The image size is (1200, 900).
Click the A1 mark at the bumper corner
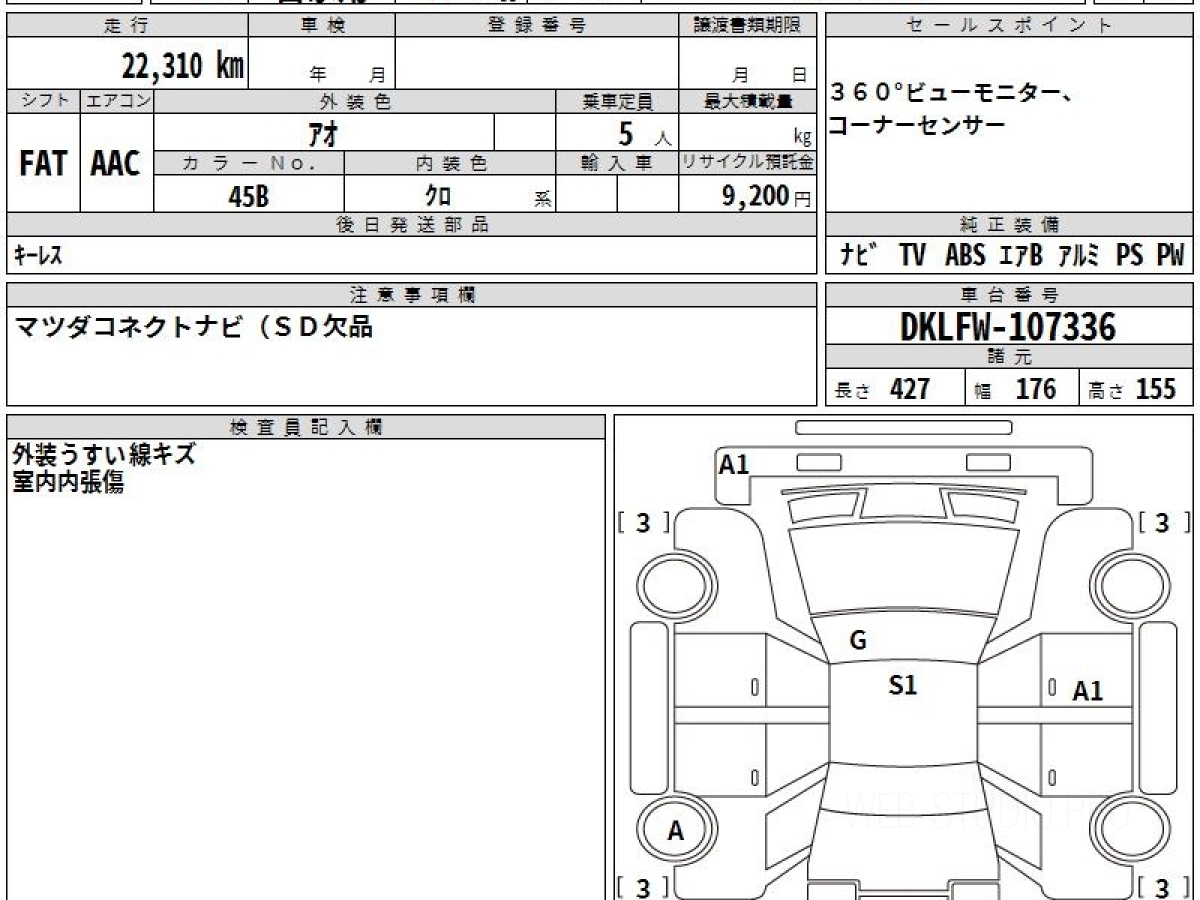[734, 464]
